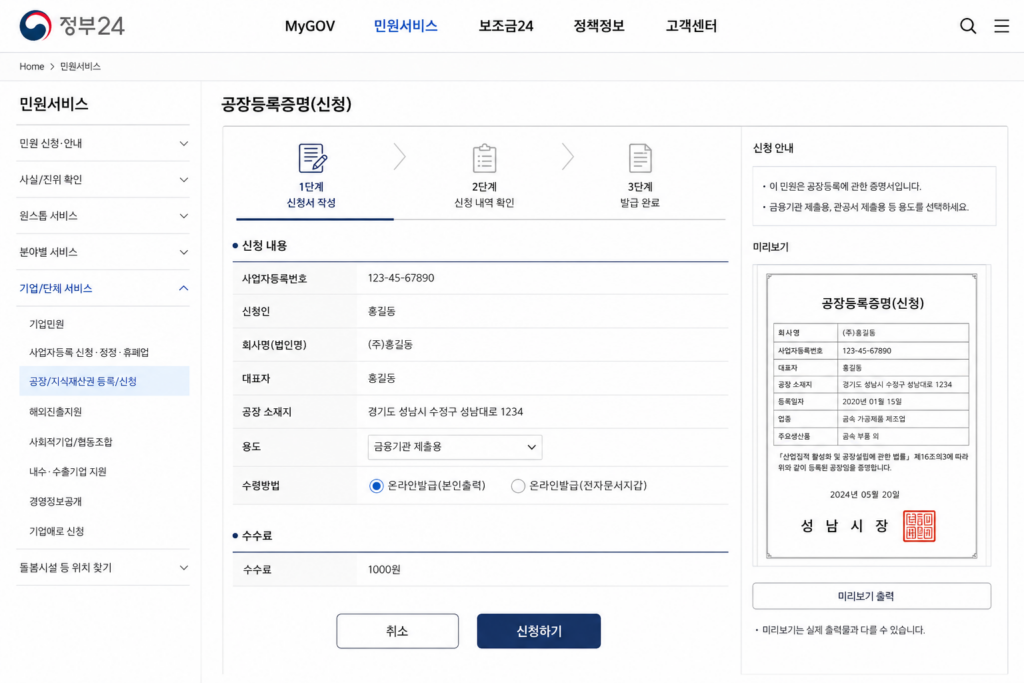Screen dimensions: 1024x683
Task: Click the preview date 2024년 05월 20일
Action: 865,495
